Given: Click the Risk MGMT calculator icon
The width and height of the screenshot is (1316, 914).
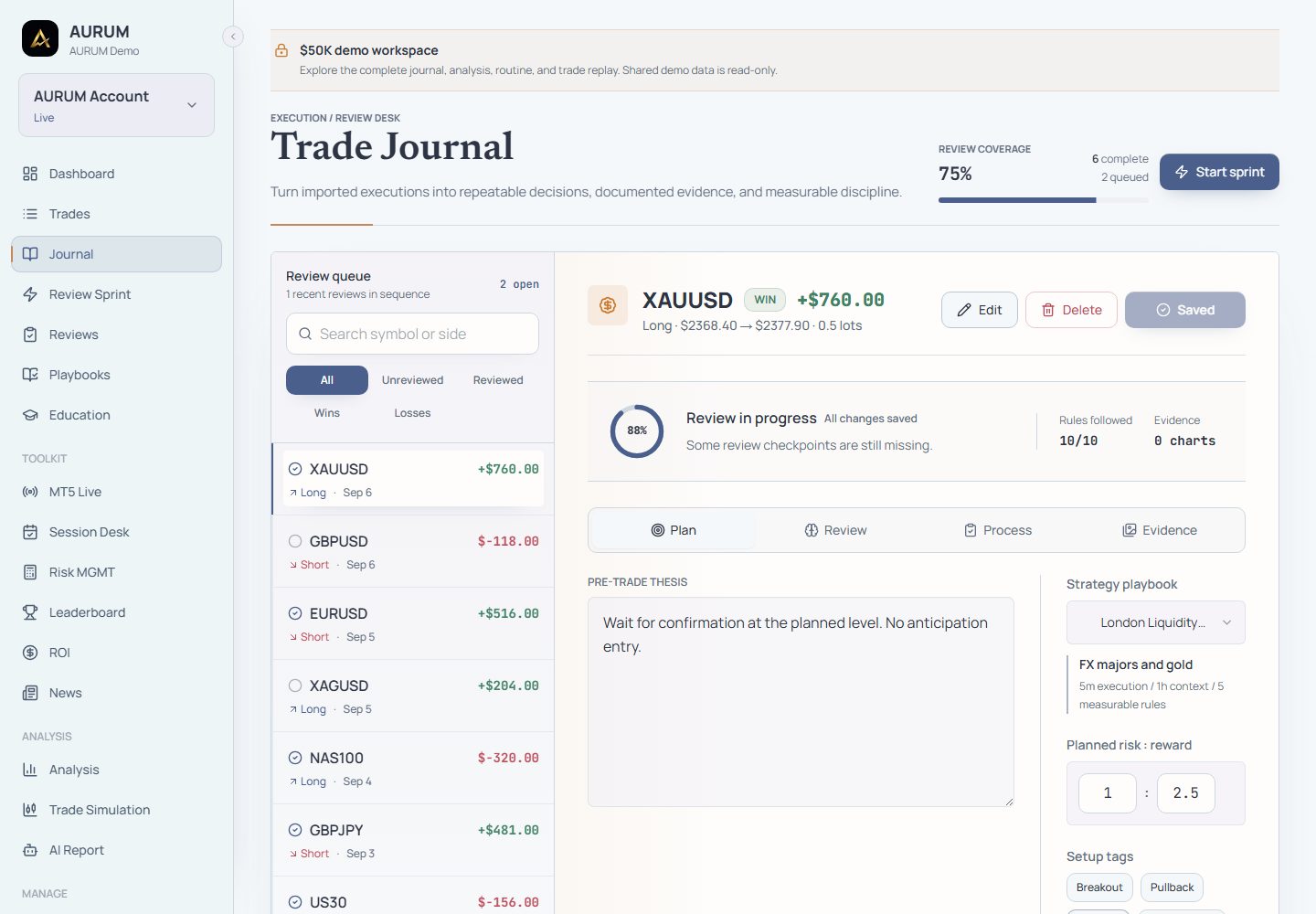Looking at the screenshot, I should pos(30,572).
